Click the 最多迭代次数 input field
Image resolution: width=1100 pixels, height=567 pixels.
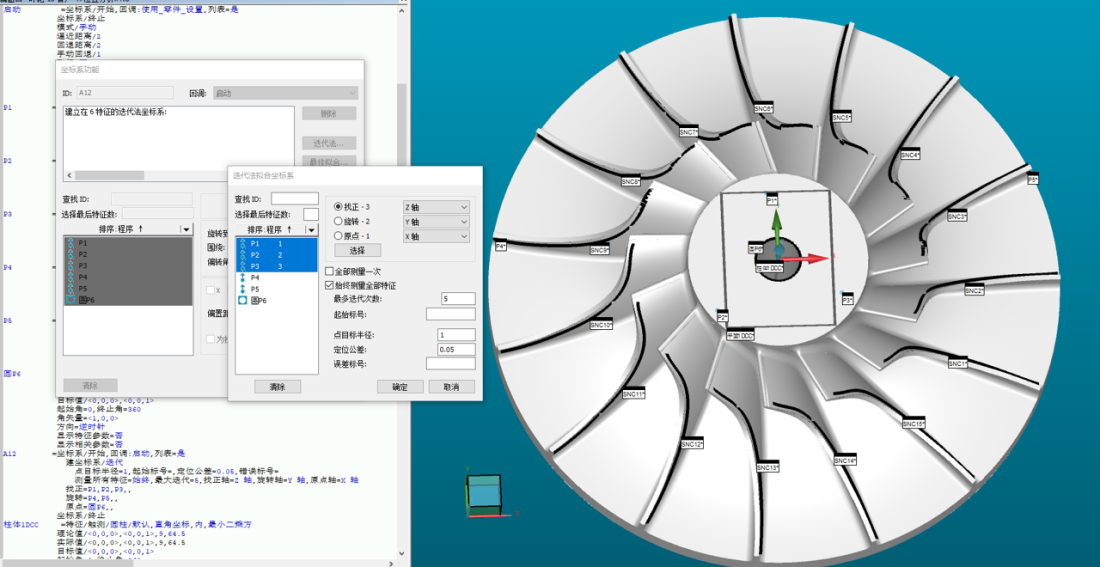(x=457, y=299)
